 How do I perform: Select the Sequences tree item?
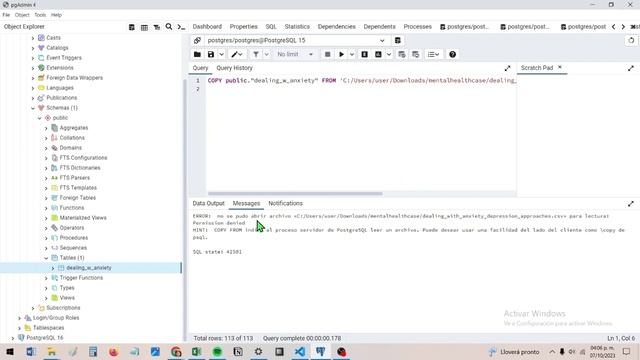click(x=73, y=248)
